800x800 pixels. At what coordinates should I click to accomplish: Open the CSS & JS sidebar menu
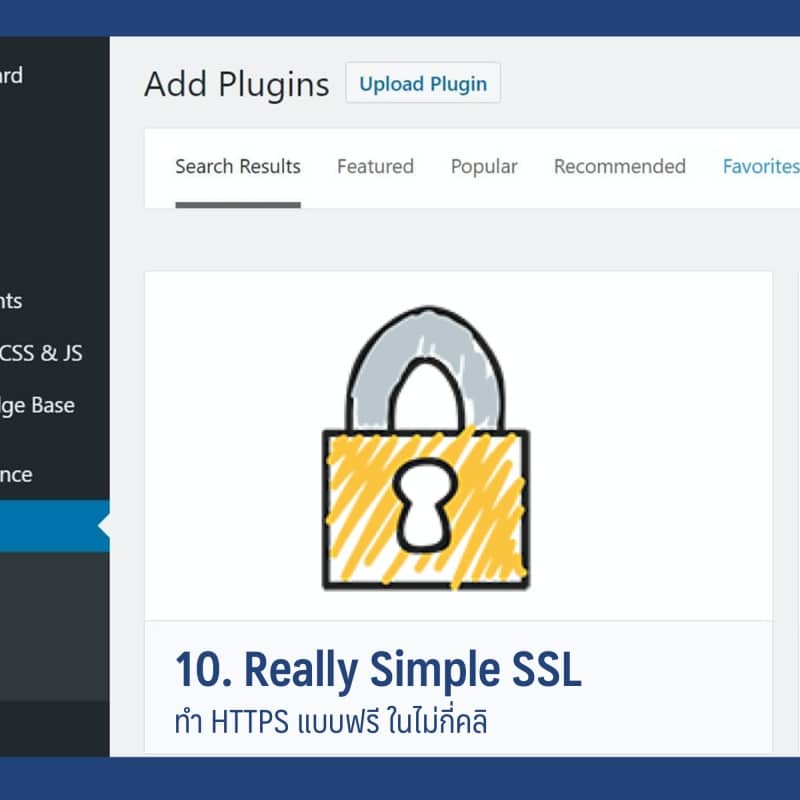[x=42, y=353]
